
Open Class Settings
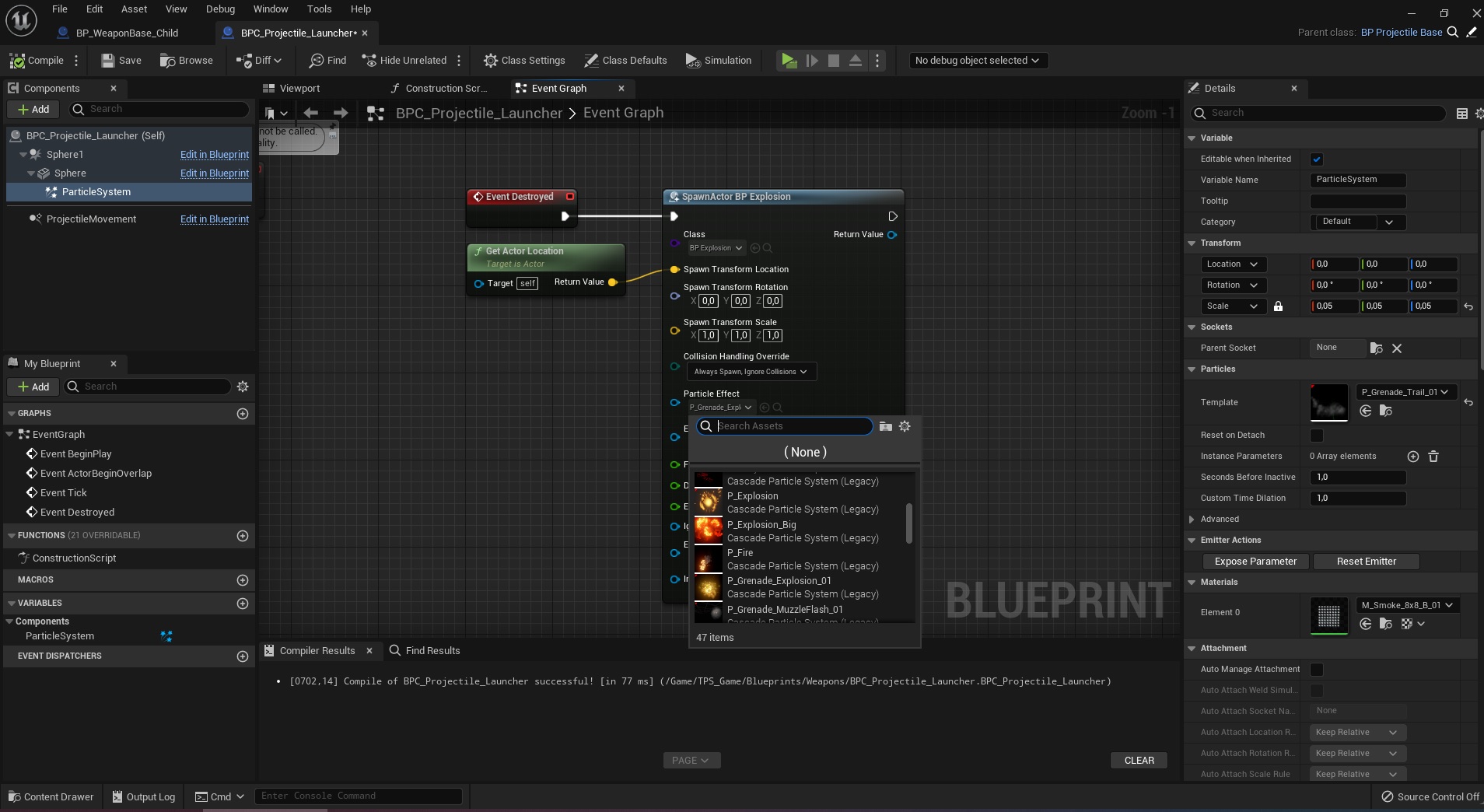click(x=523, y=61)
